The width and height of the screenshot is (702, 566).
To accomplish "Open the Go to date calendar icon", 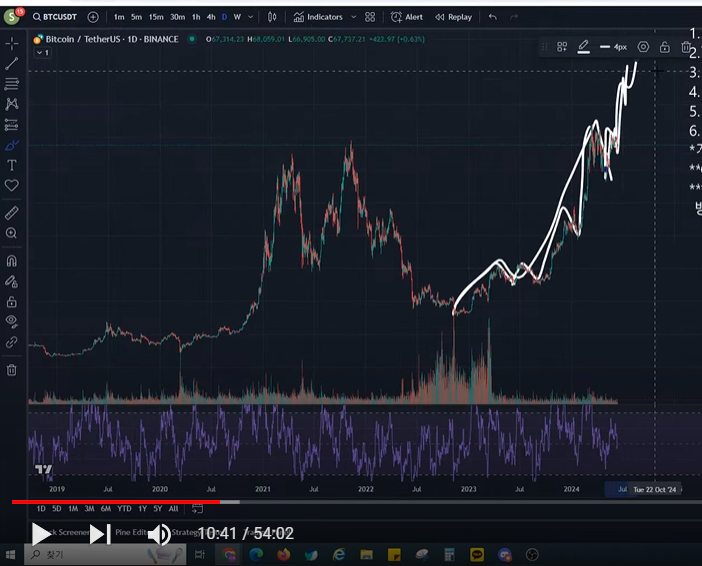I will click(x=197, y=508).
